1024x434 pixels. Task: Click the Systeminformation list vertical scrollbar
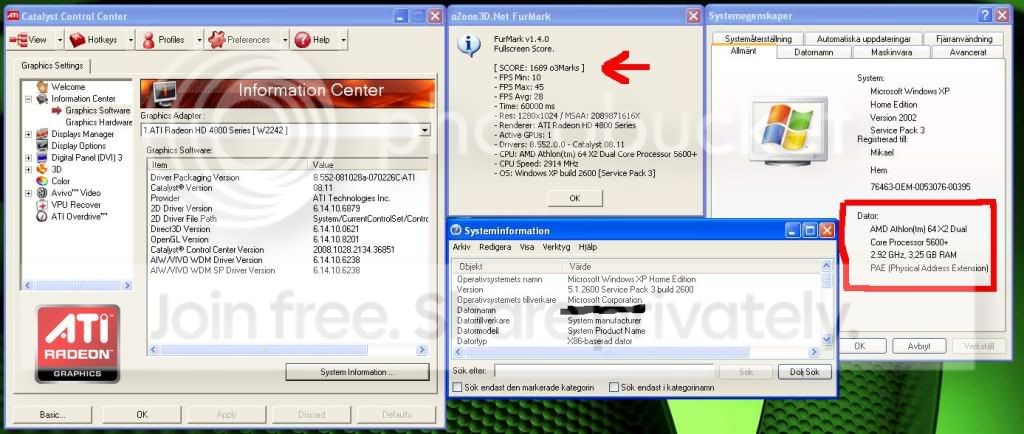827,302
